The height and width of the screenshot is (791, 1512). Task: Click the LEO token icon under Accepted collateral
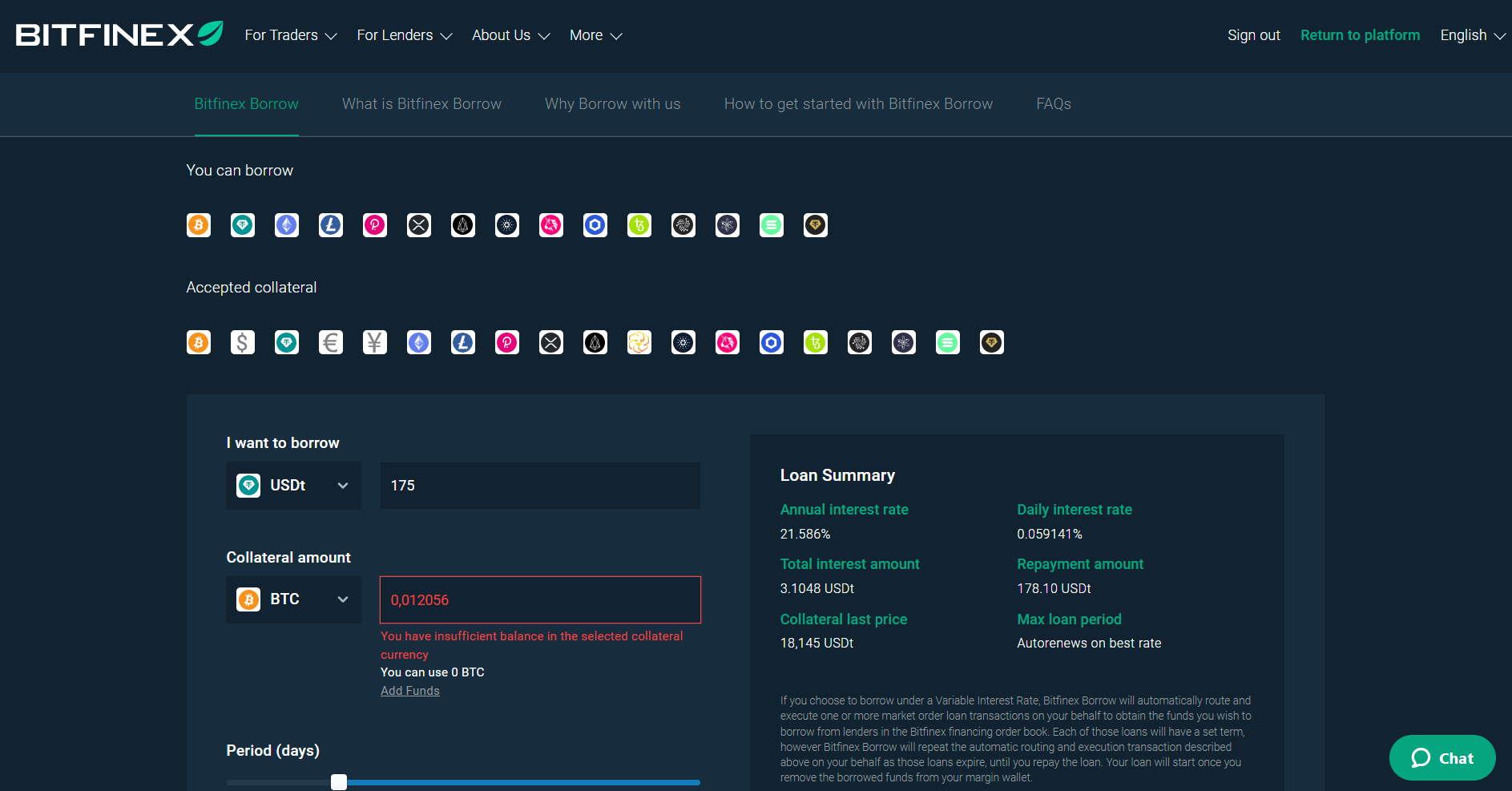click(x=639, y=343)
